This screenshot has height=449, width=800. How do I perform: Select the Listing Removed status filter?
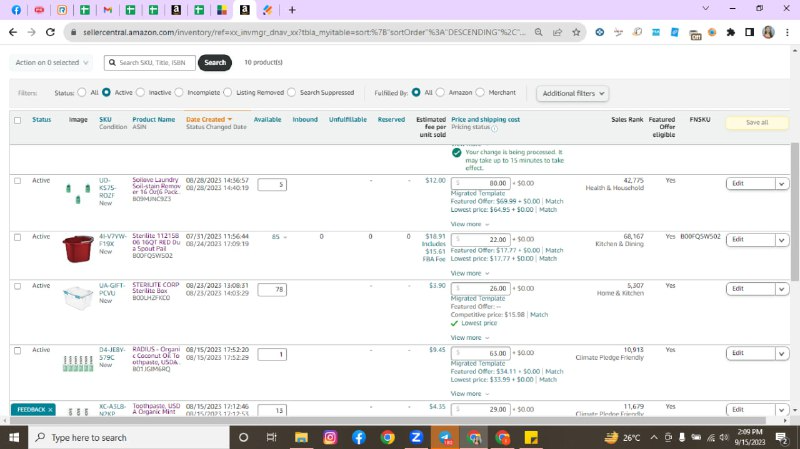(x=228, y=92)
